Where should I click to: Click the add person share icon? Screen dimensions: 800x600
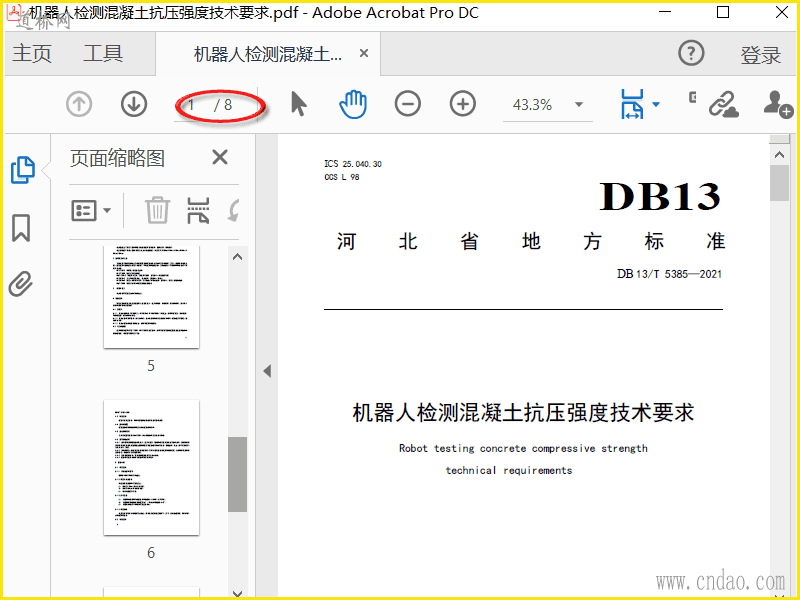(x=778, y=105)
